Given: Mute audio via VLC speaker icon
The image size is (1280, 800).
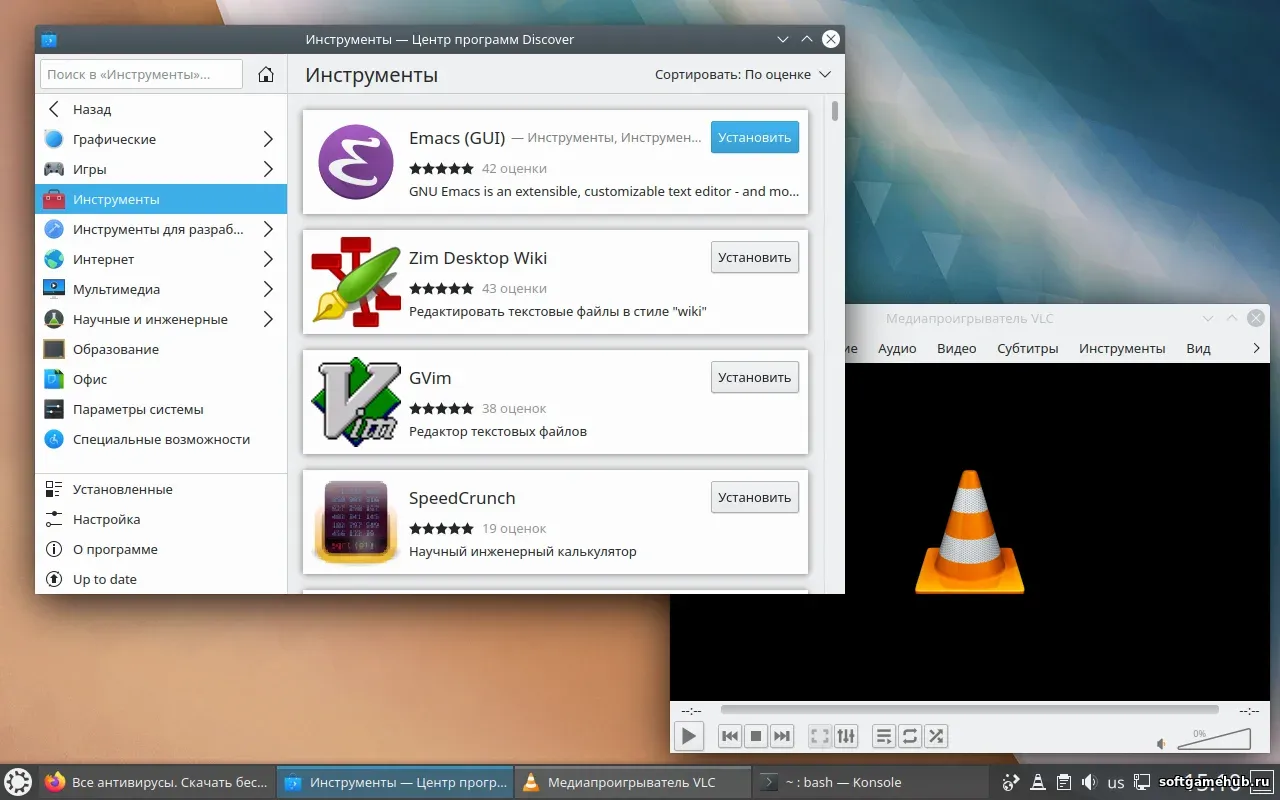Looking at the screenshot, I should click(x=1161, y=744).
